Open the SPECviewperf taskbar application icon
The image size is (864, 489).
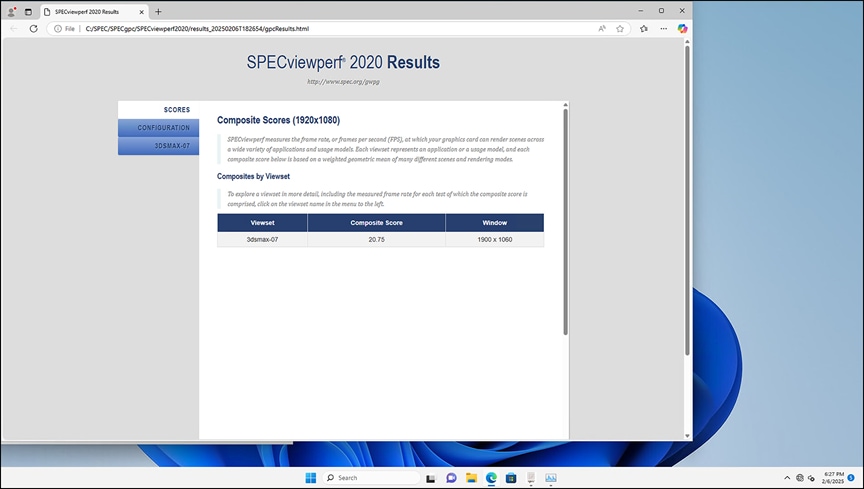click(x=531, y=478)
